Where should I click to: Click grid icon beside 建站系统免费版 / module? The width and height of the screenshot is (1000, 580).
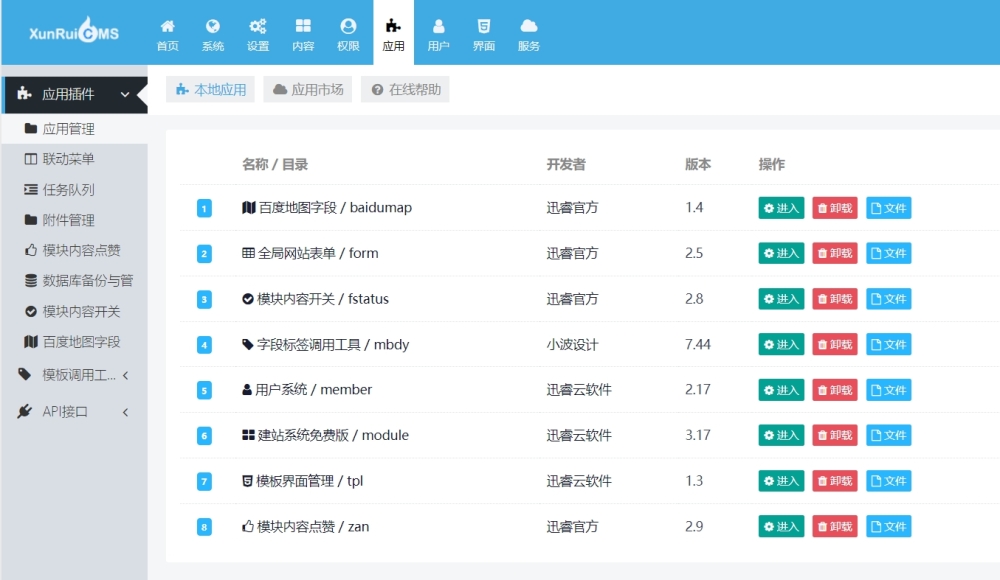point(248,435)
